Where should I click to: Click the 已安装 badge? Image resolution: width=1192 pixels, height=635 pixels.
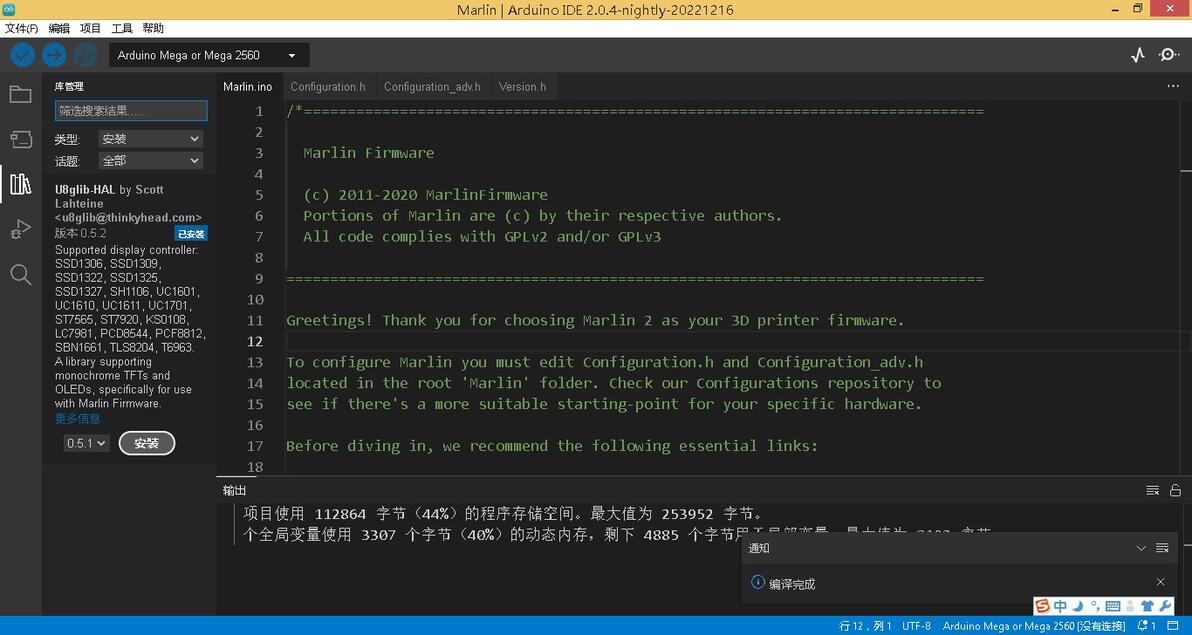(x=191, y=233)
